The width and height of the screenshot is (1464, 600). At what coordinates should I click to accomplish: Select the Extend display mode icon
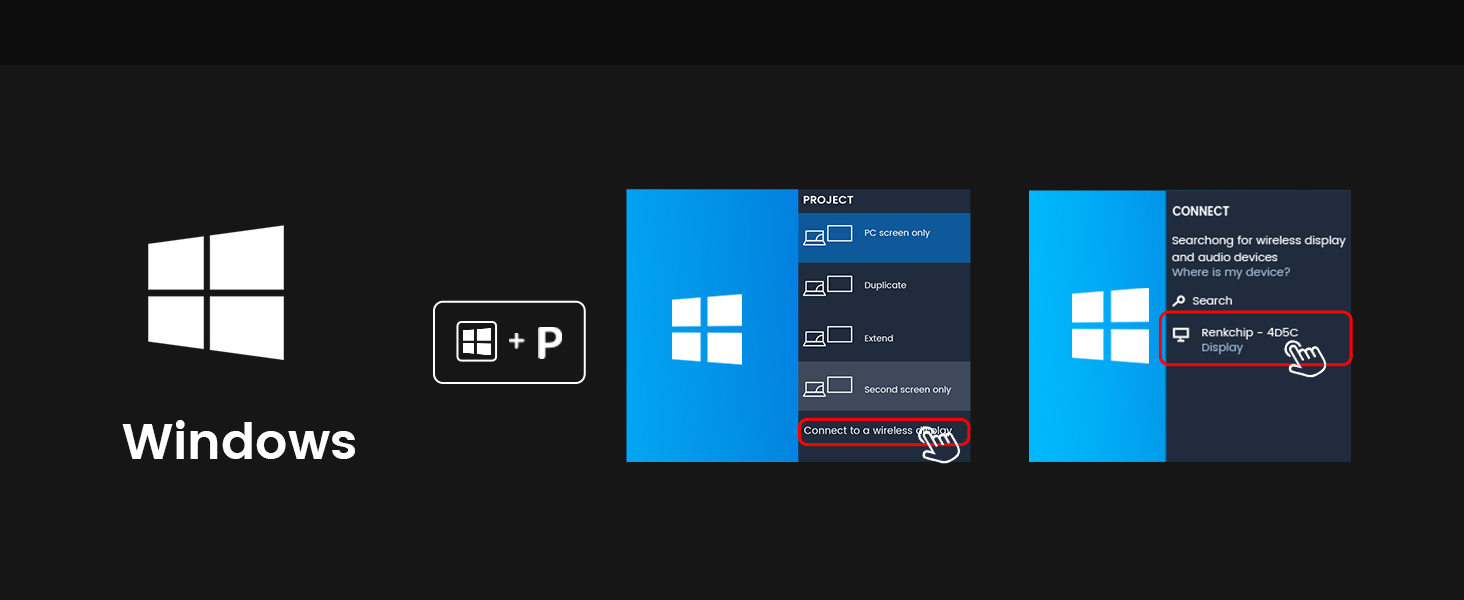tap(827, 336)
